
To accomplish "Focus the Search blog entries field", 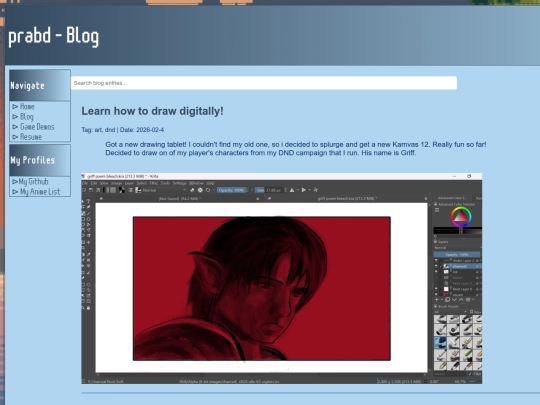I will (x=264, y=83).
